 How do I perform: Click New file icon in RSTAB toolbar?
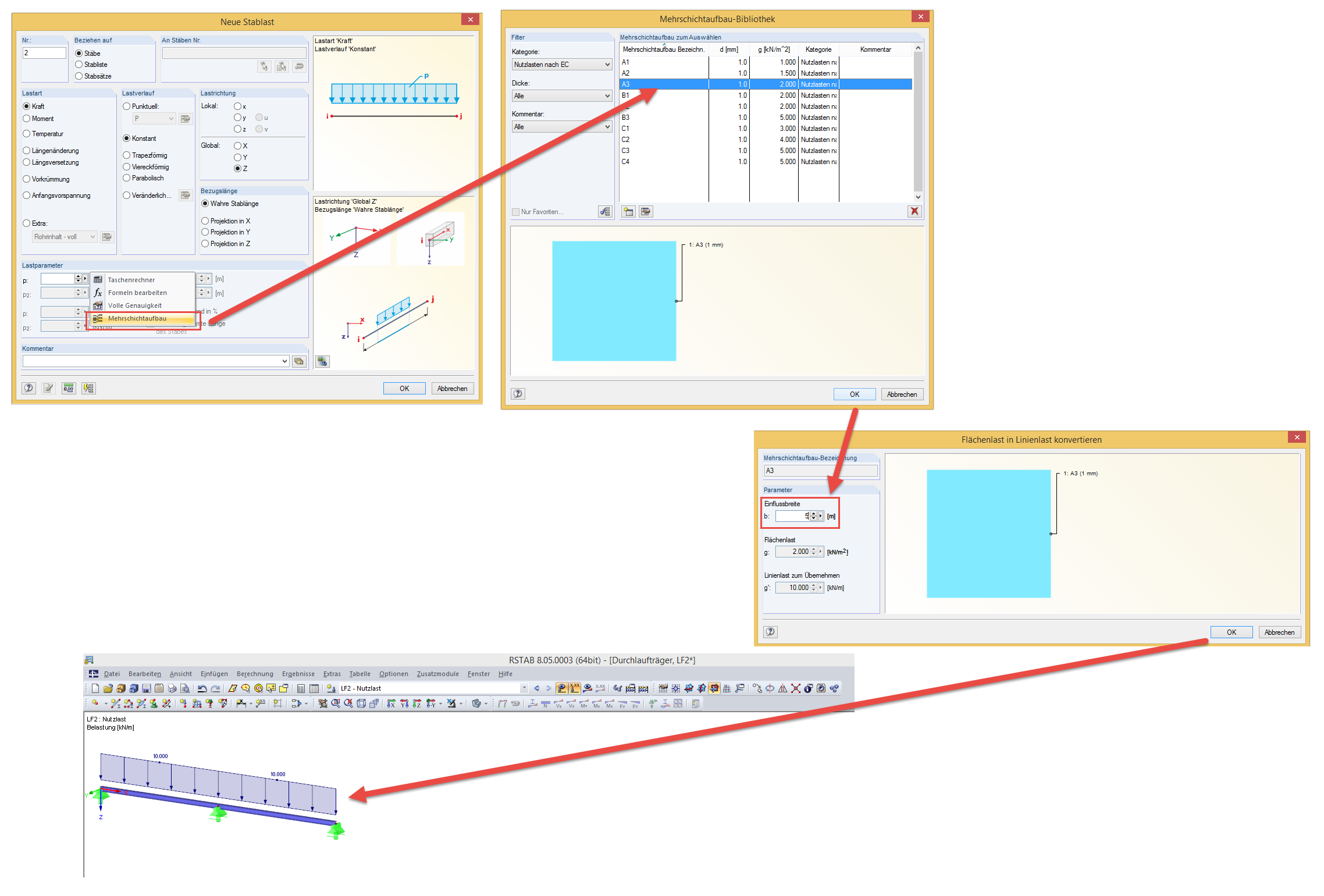[x=95, y=688]
